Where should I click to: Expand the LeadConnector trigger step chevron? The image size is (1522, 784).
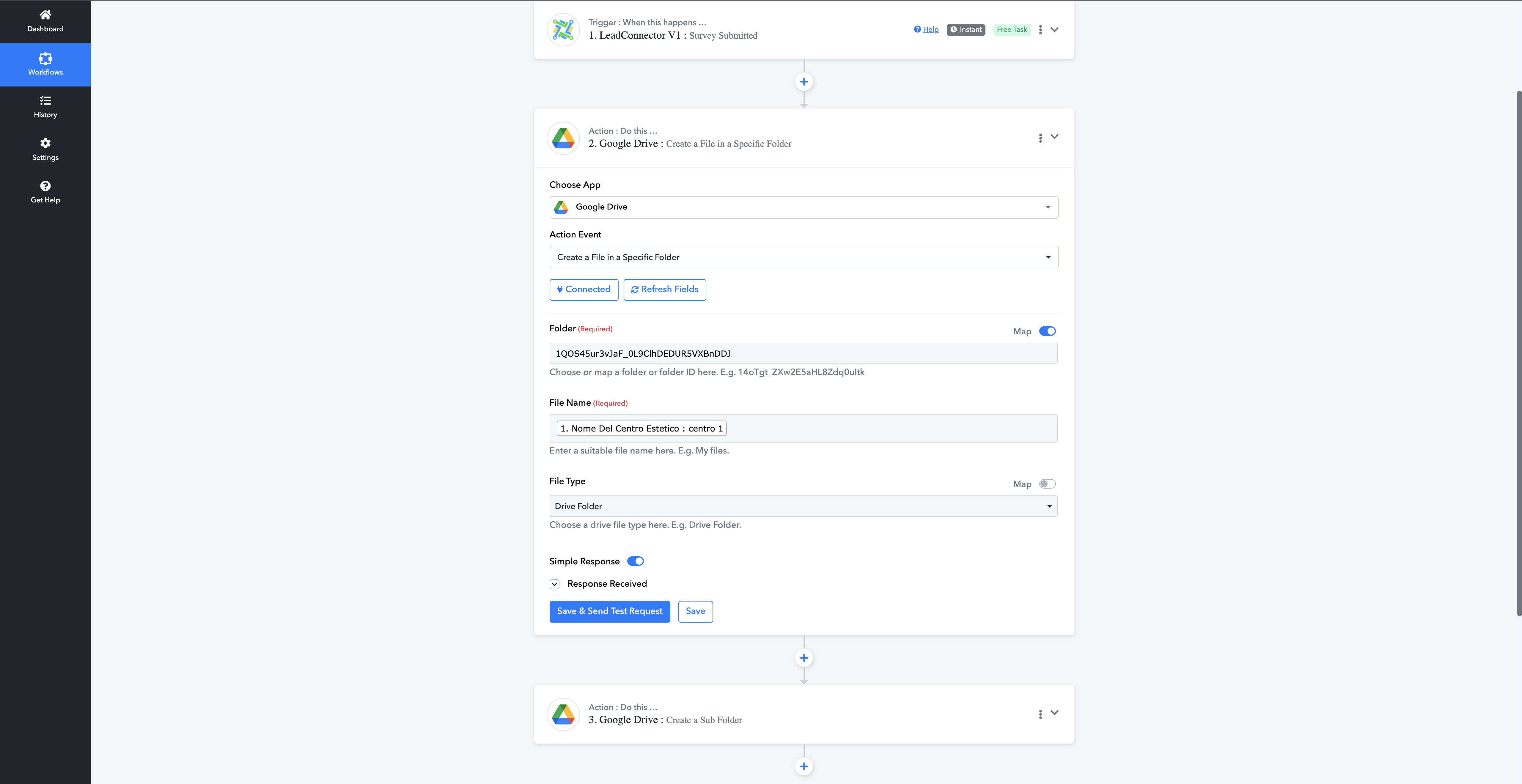click(1054, 29)
